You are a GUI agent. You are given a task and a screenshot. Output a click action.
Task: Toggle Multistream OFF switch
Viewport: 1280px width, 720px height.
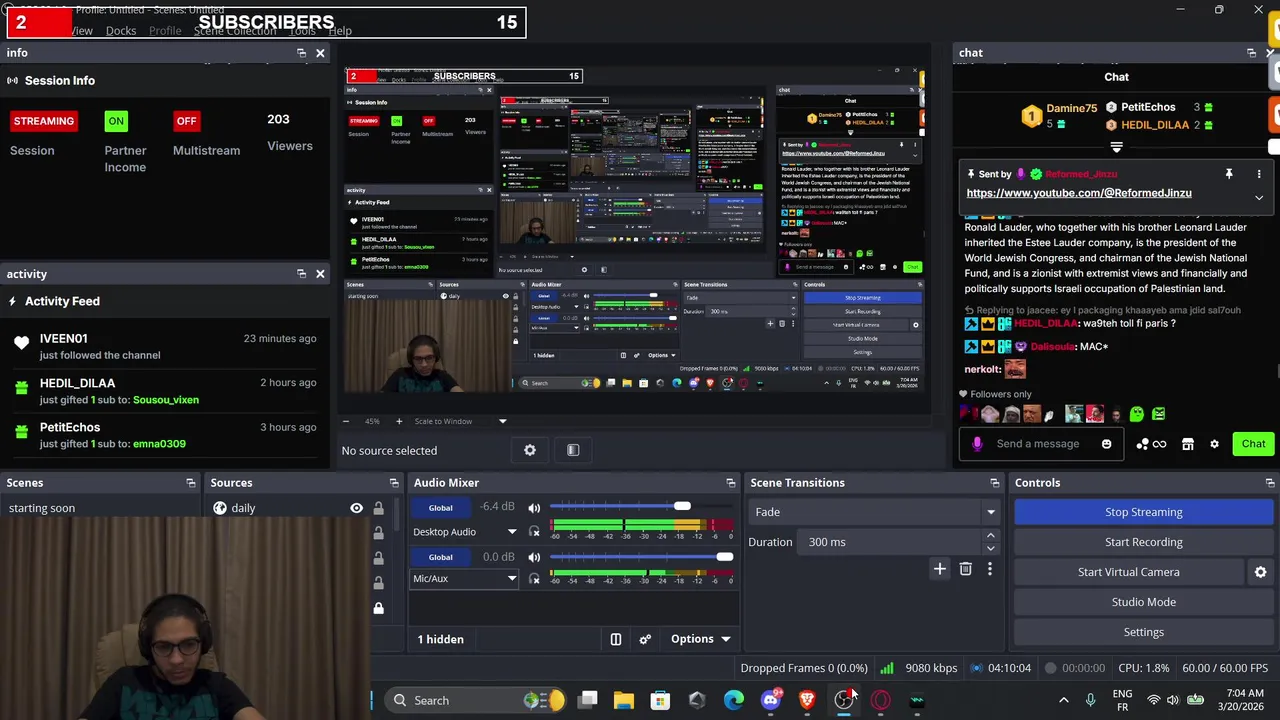click(186, 121)
